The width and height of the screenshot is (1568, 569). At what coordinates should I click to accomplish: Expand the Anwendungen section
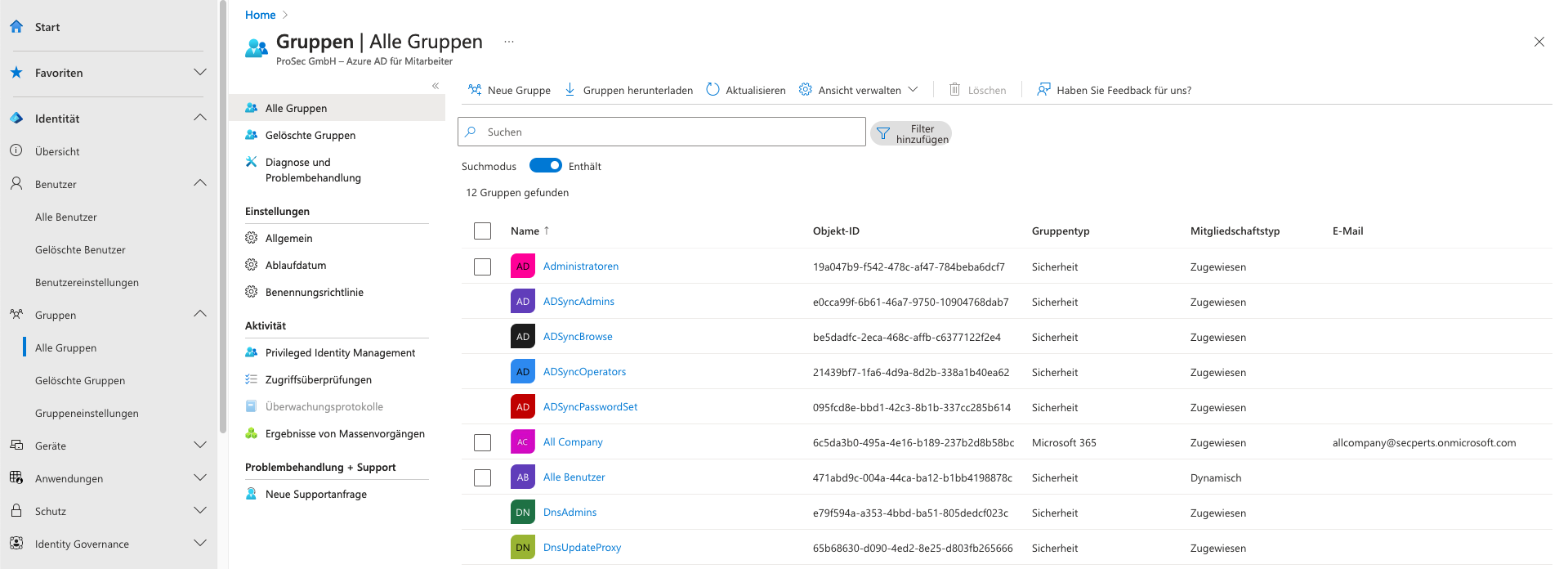[200, 477]
